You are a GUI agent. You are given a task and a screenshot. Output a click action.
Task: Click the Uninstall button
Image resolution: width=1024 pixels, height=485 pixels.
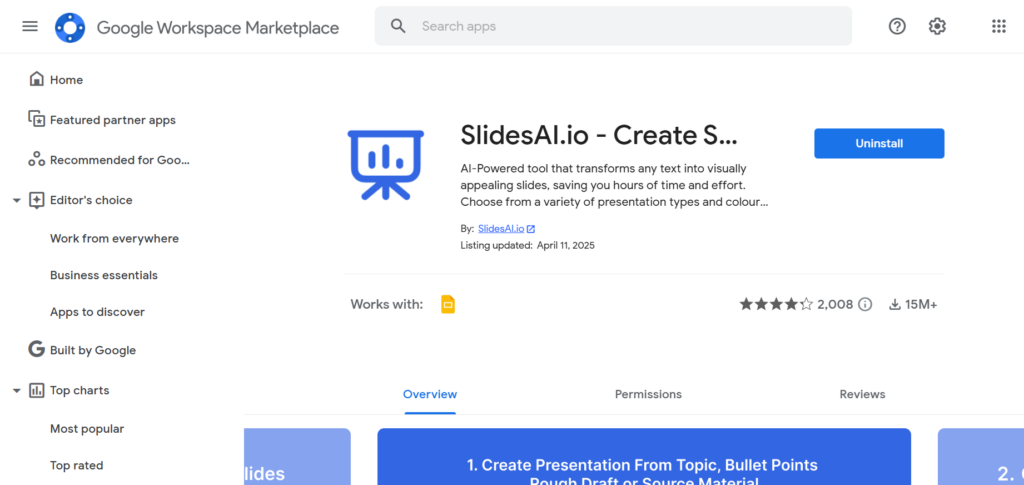(x=879, y=143)
